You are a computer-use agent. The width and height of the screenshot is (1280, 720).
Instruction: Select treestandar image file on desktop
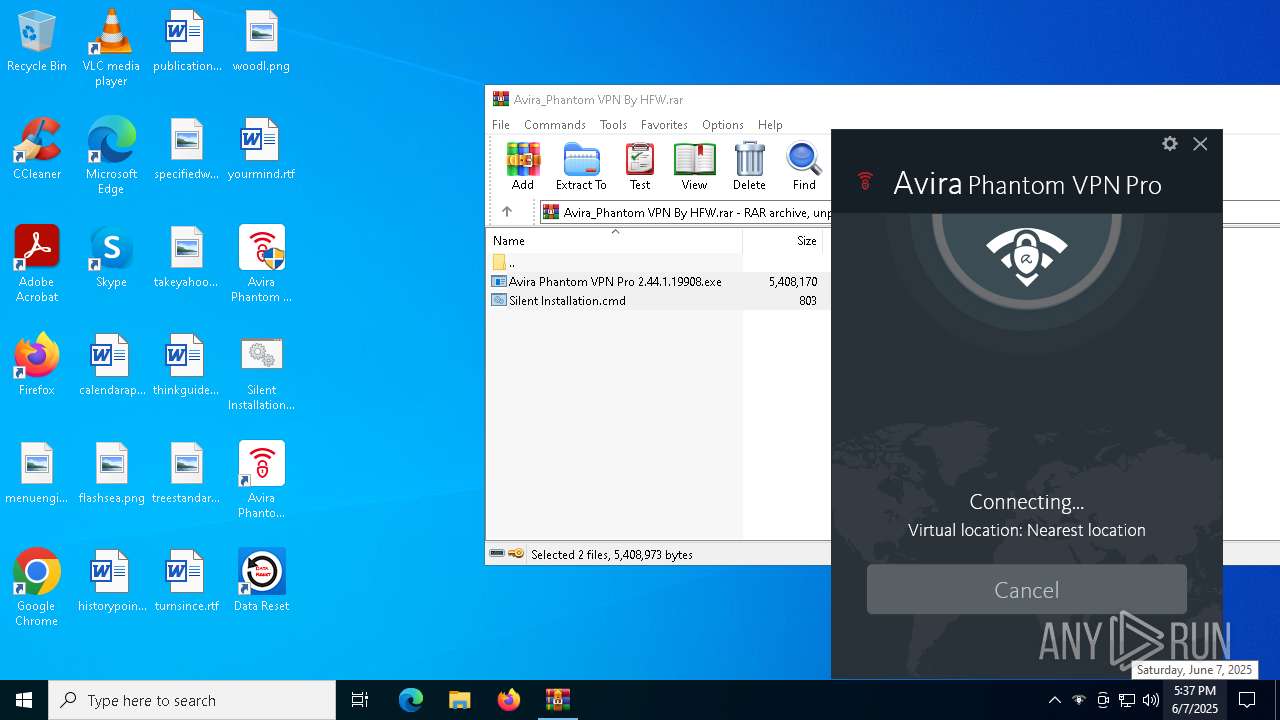(x=186, y=473)
